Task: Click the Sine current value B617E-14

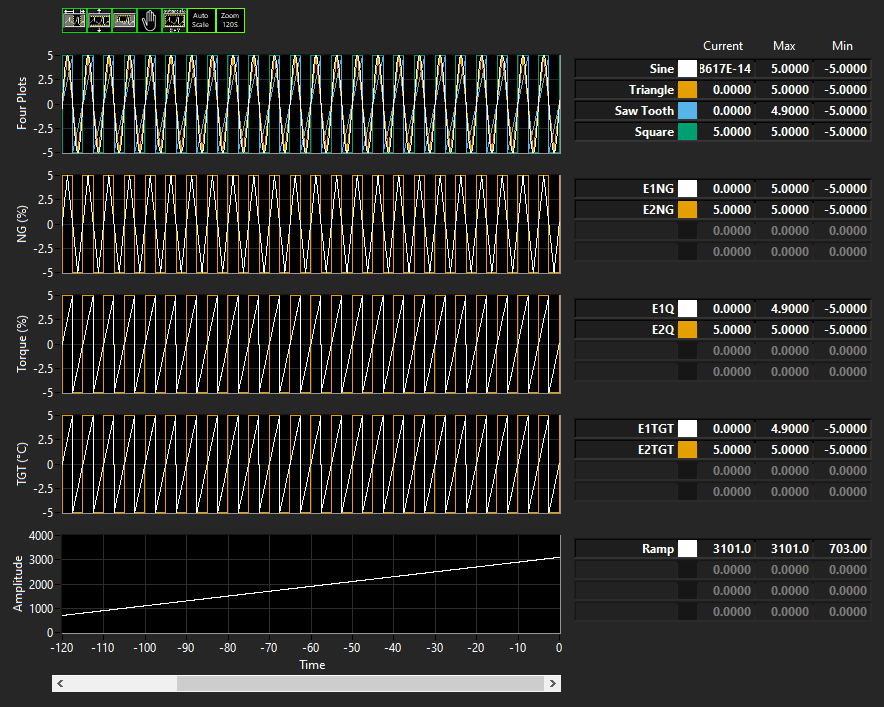Action: (x=726, y=69)
